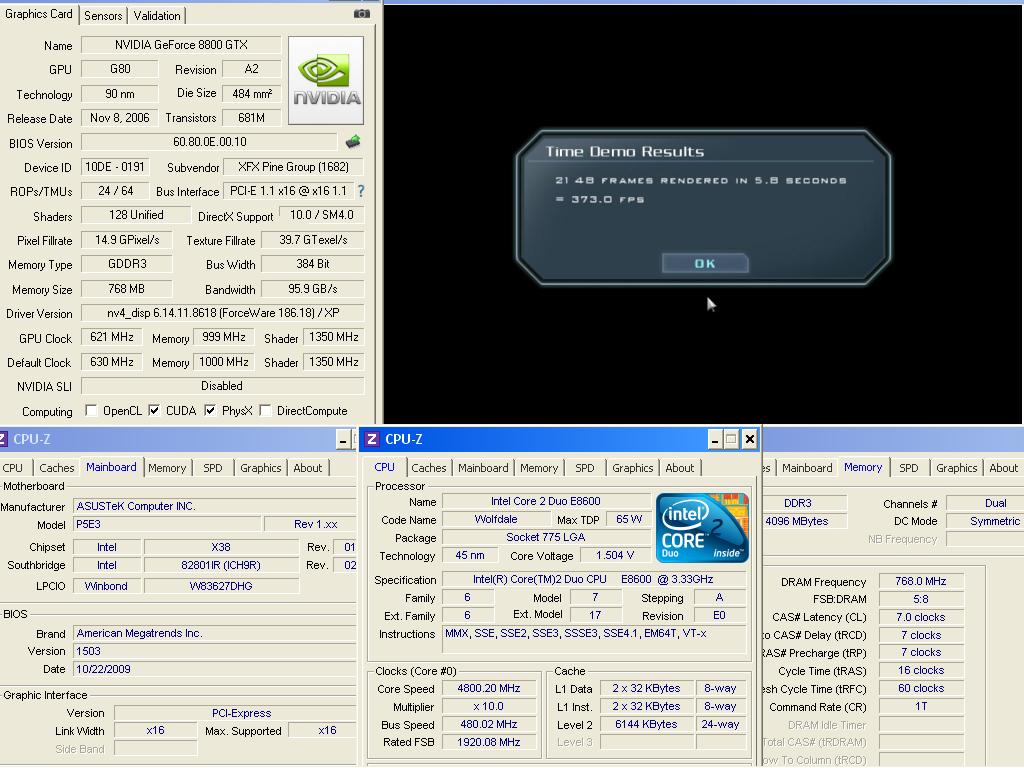
Task: Select Caches tab in left CPU-Z window
Action: pyautogui.click(x=57, y=468)
